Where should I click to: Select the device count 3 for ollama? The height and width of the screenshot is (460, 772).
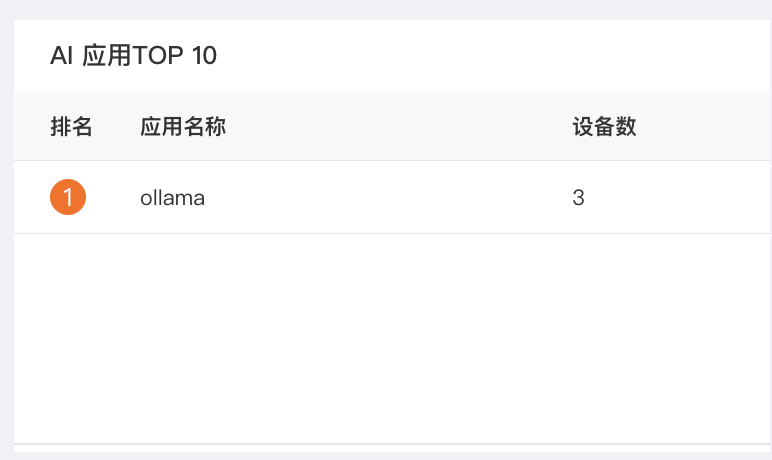click(x=579, y=197)
